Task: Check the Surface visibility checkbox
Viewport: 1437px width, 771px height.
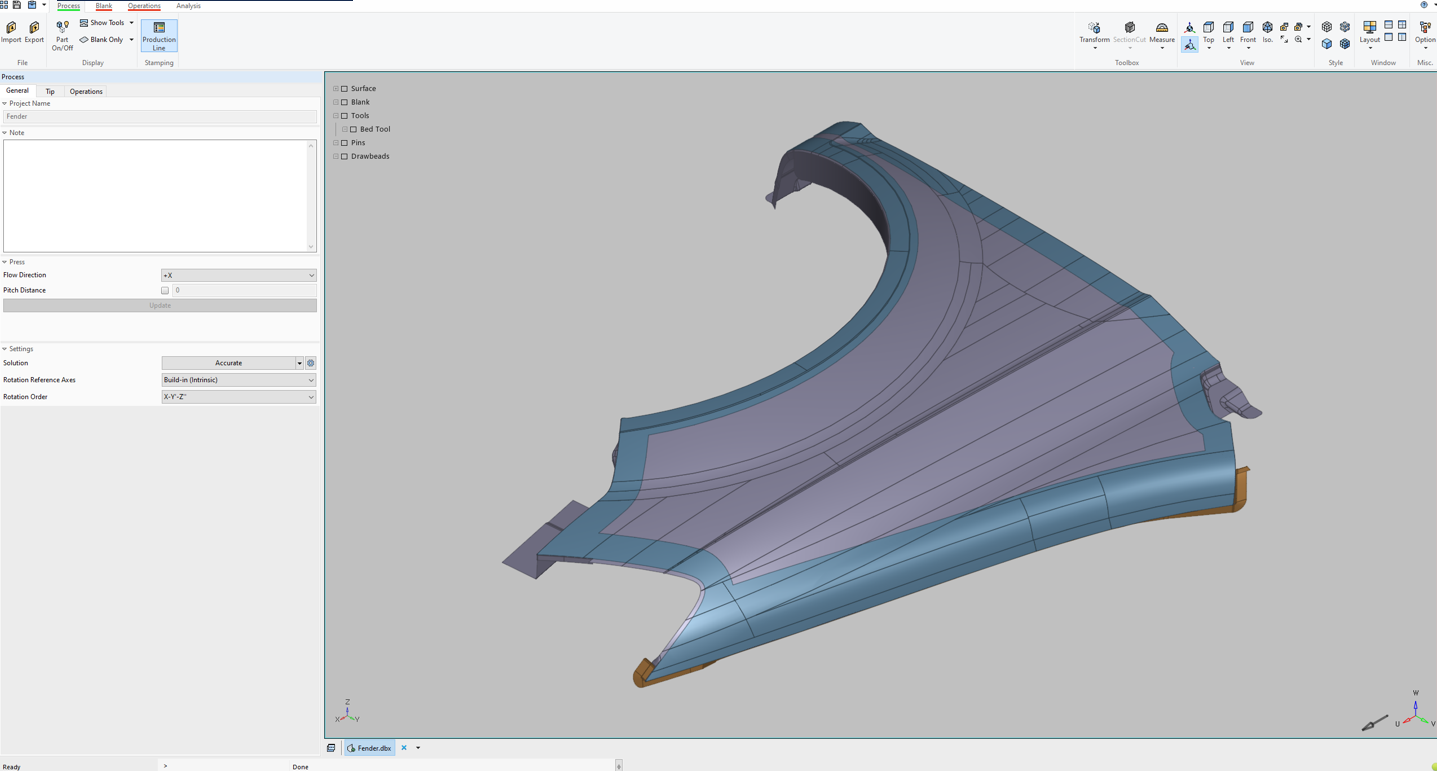Action: [x=344, y=89]
